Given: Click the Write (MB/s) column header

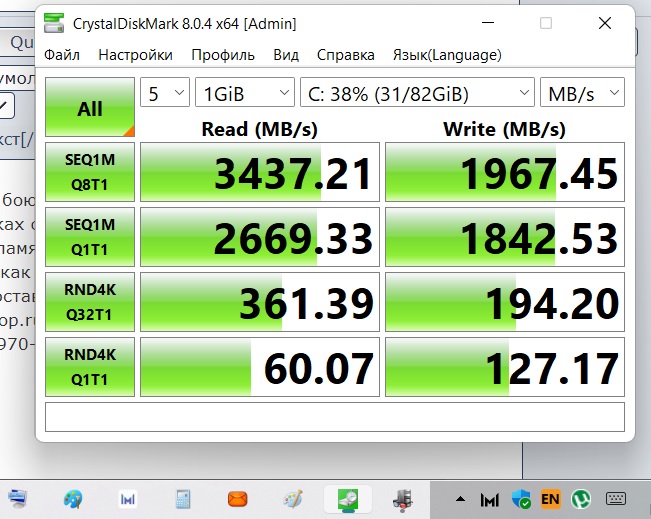Looking at the screenshot, I should 504,129.
